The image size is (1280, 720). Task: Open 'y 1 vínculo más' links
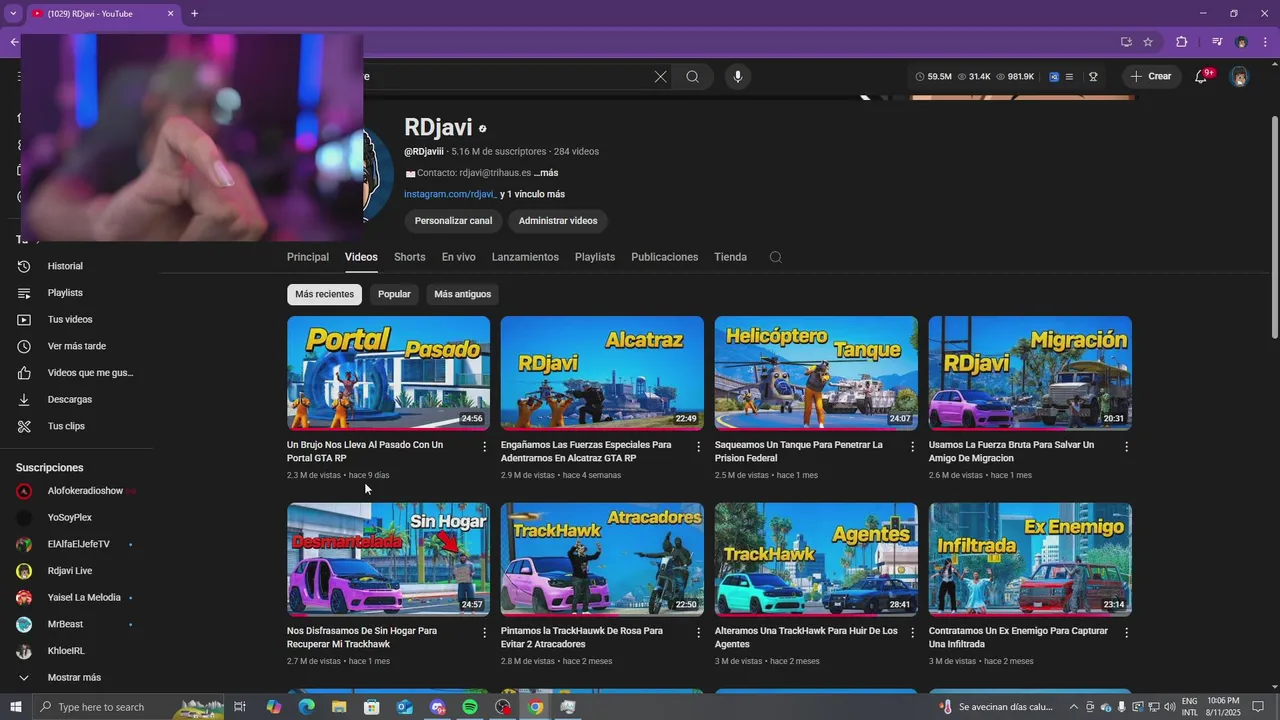tap(532, 194)
